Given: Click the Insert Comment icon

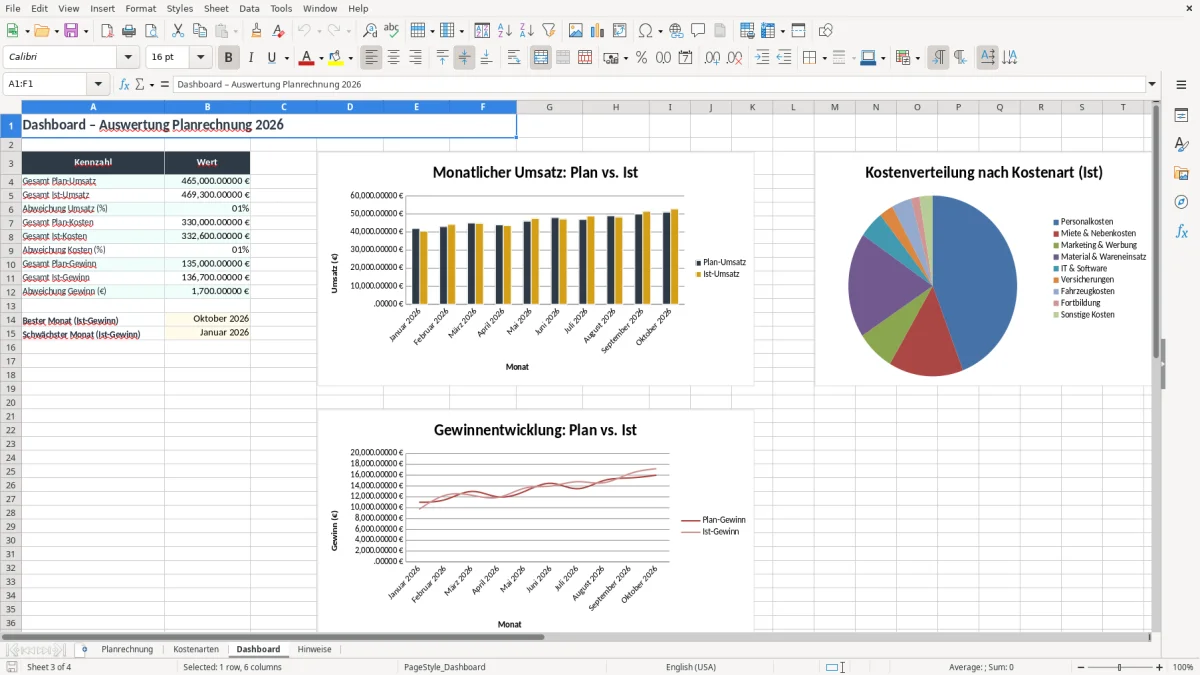Looking at the screenshot, I should pos(698,31).
